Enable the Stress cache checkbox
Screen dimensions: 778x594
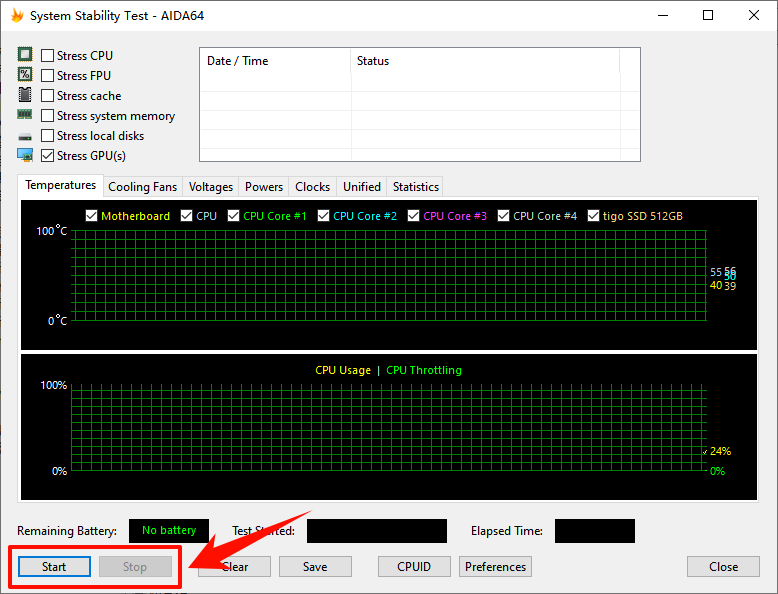click(47, 95)
